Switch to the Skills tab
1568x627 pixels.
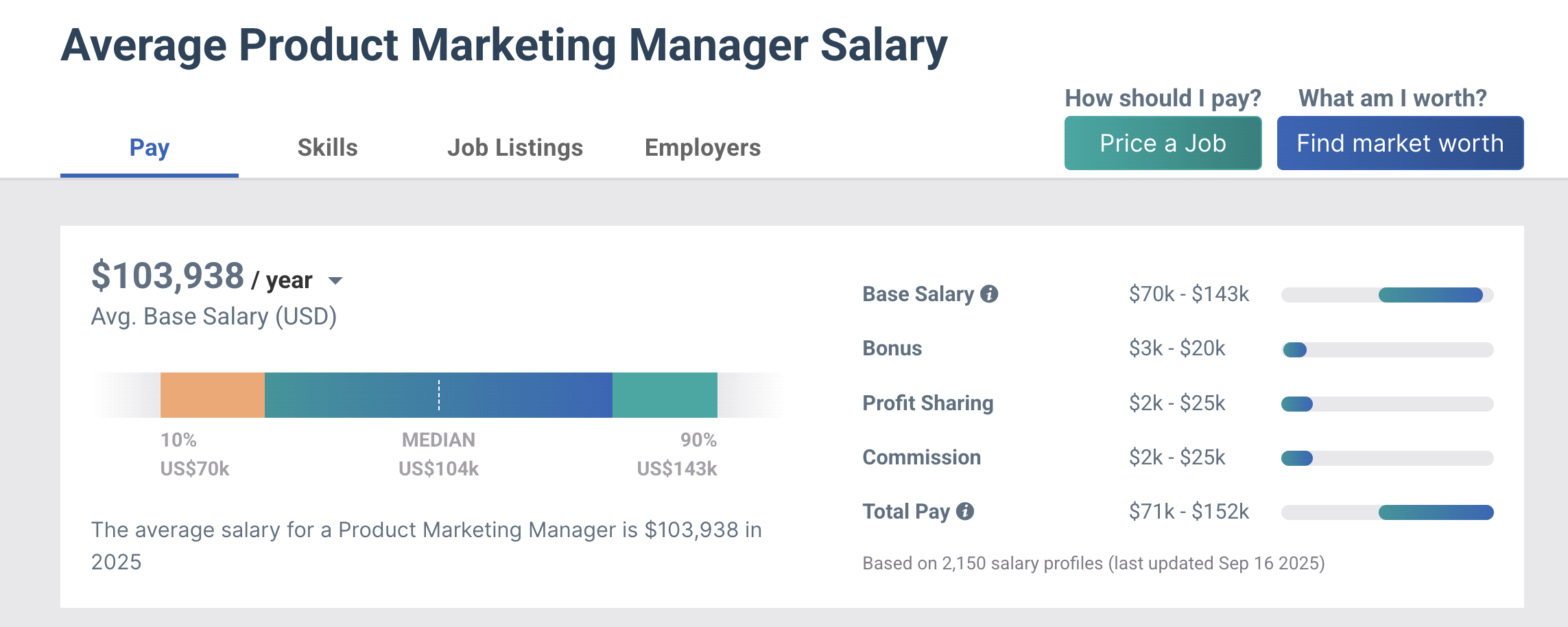327,148
